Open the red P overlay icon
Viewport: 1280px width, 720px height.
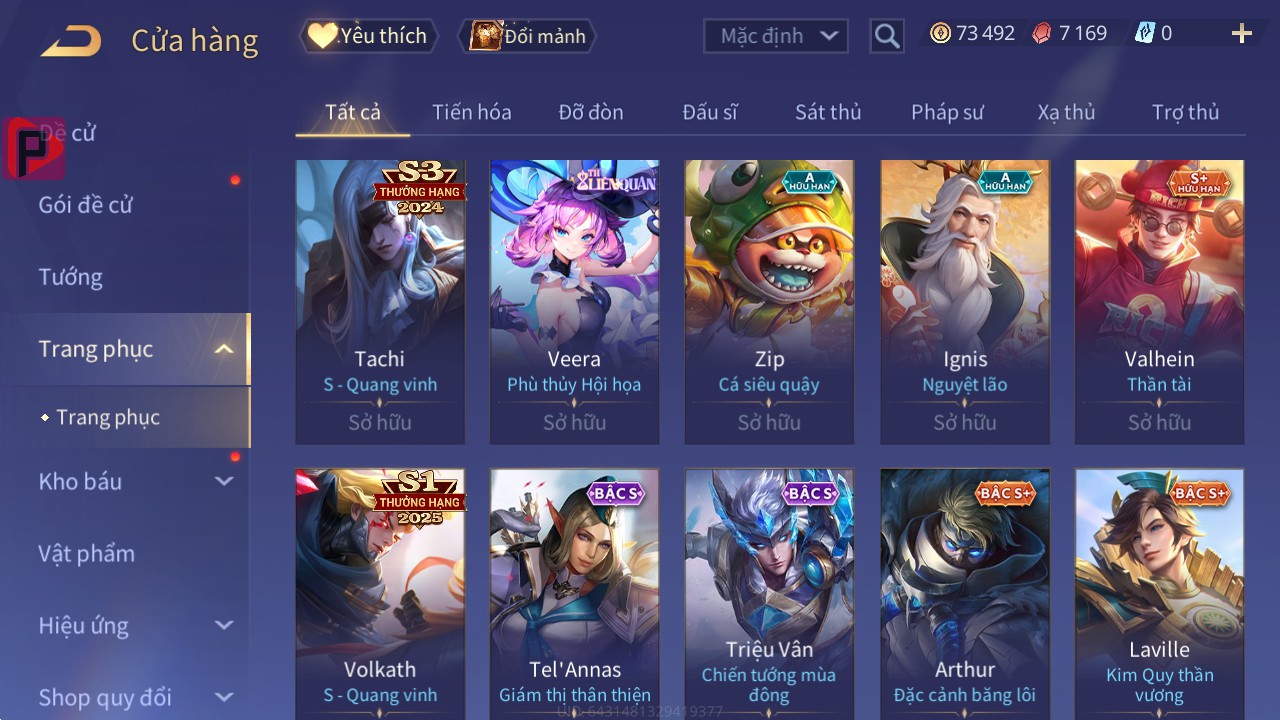[34, 148]
